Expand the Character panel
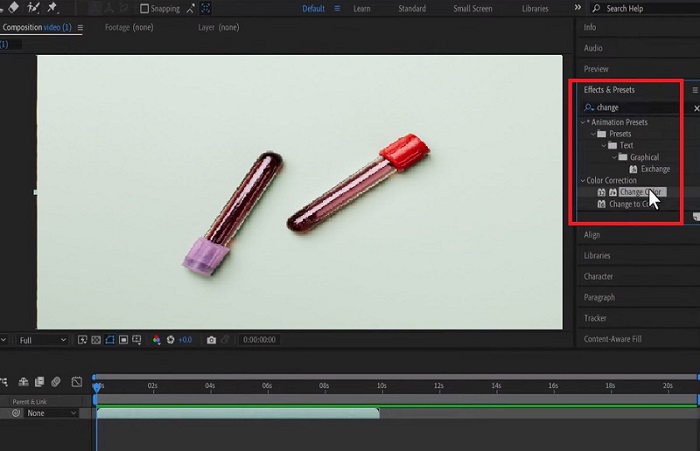 pyautogui.click(x=598, y=276)
